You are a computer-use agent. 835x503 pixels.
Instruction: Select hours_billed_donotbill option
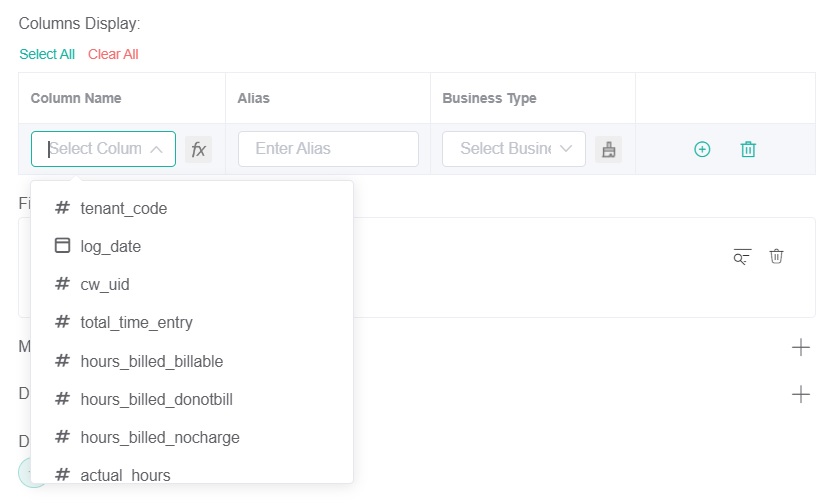(156, 399)
